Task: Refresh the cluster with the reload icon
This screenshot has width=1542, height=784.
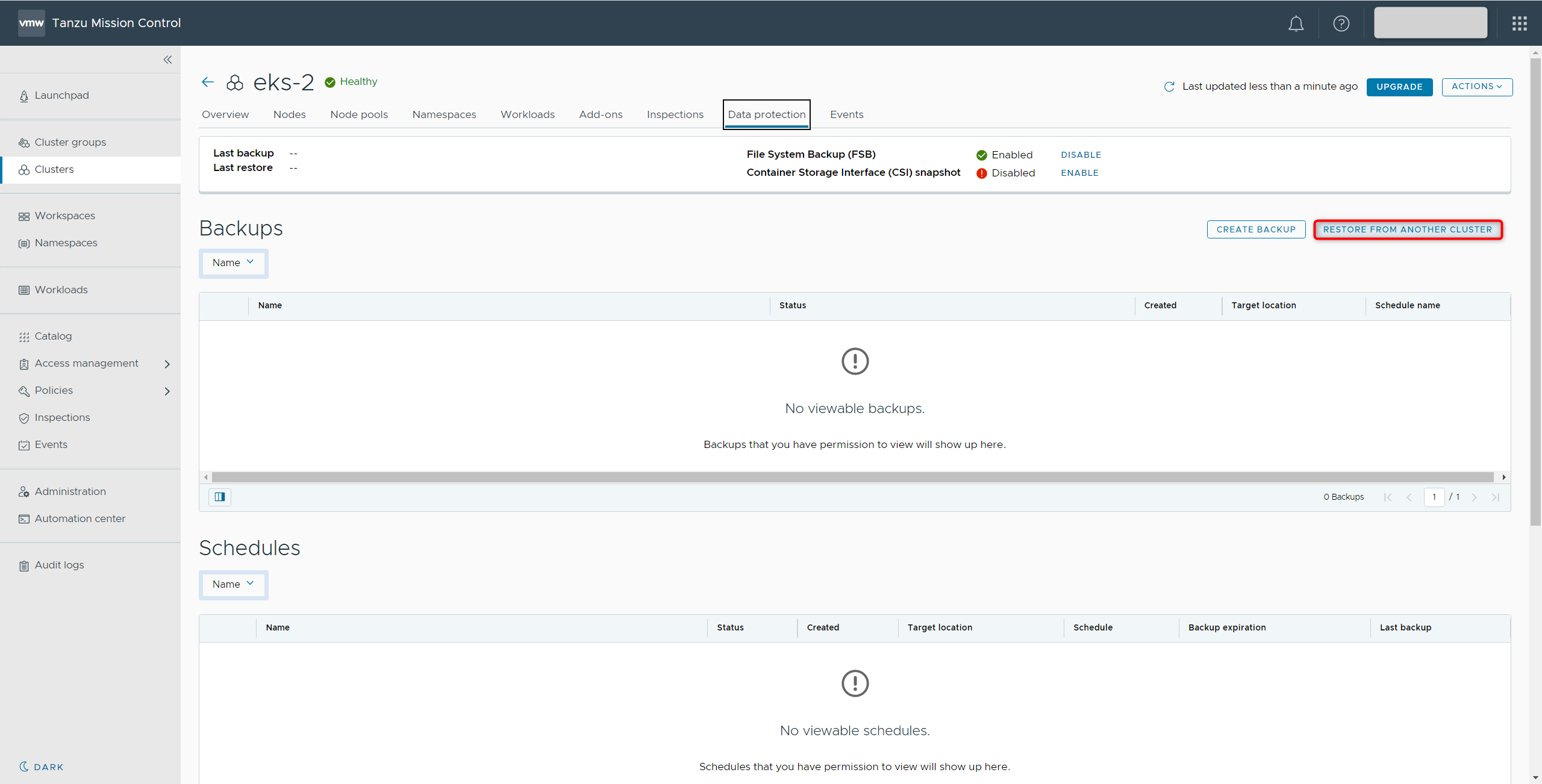Action: [x=1169, y=87]
